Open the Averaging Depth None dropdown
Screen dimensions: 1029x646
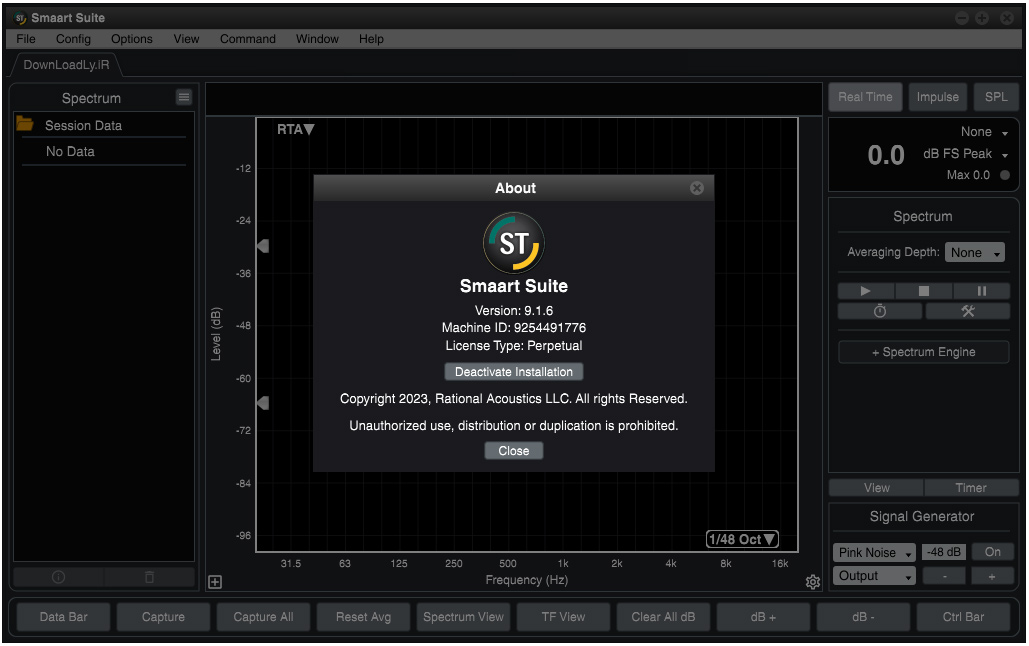pos(975,253)
